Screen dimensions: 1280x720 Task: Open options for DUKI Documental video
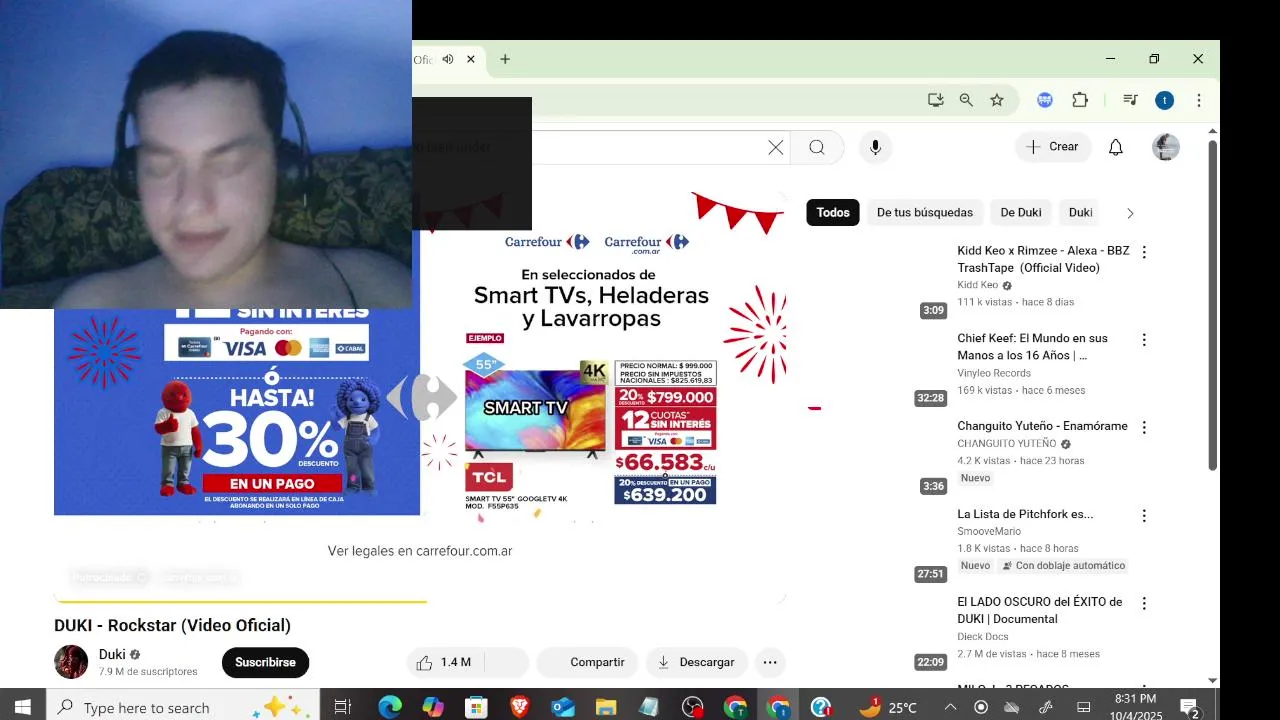(x=1144, y=603)
